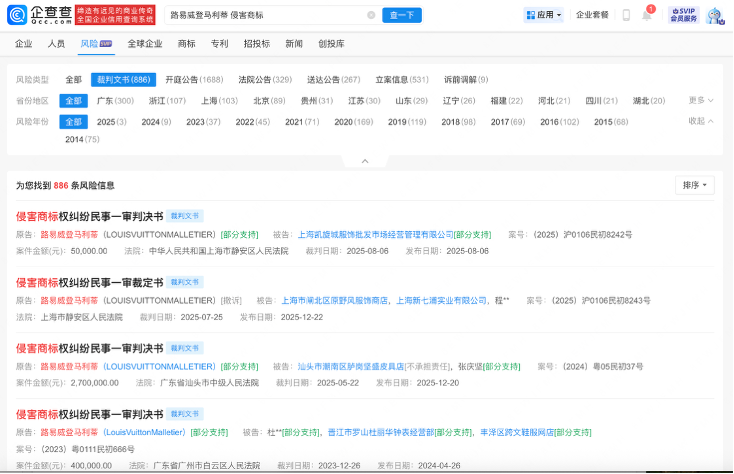
Task: Open SVIP member service badge
Action: 683,15
